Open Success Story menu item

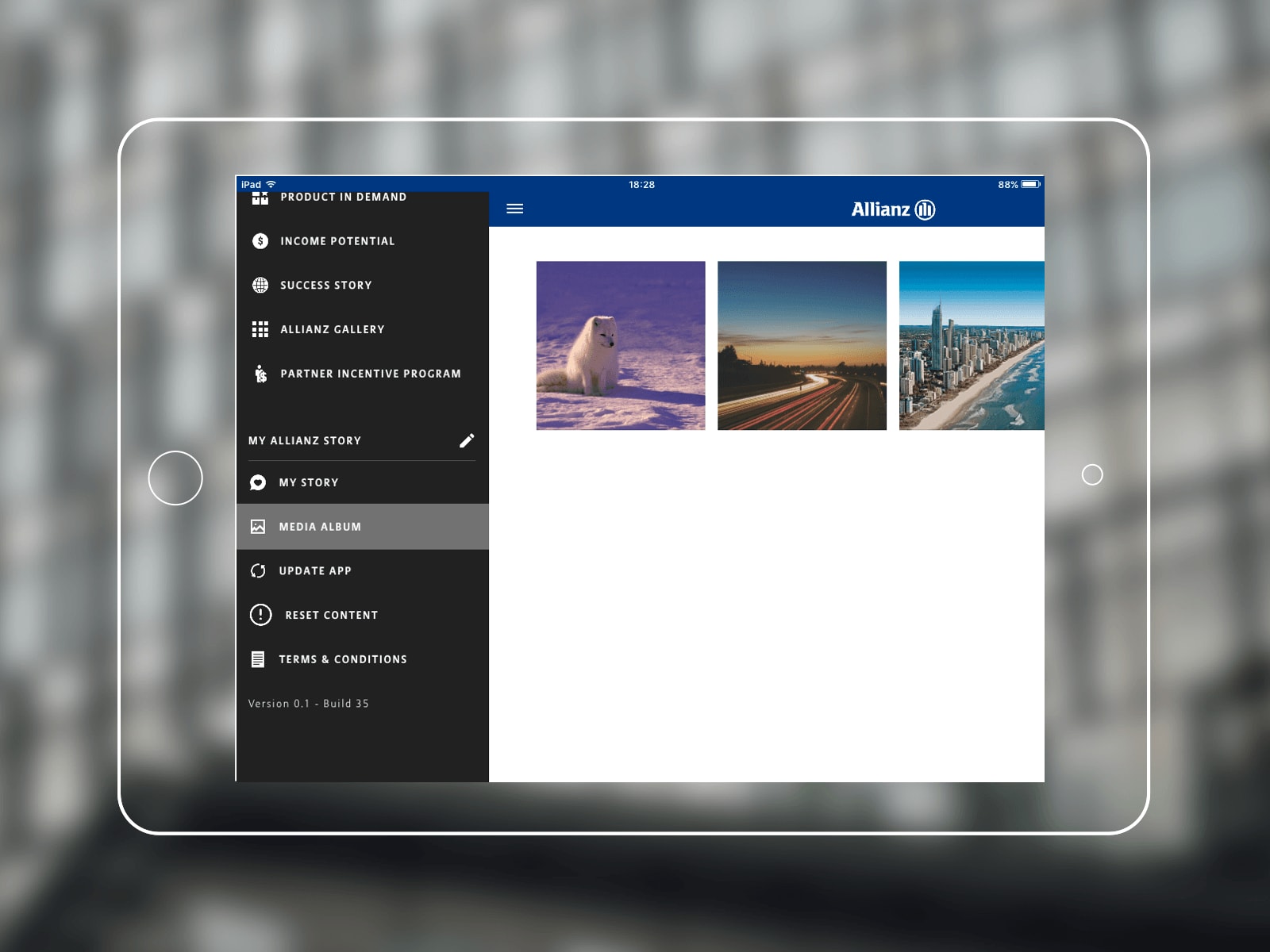tap(362, 285)
